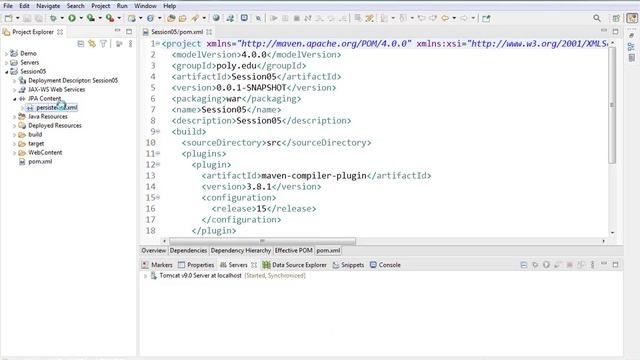The image size is (640, 360).
Task: Select the Java EE perspective icon
Action: [x=632, y=18]
